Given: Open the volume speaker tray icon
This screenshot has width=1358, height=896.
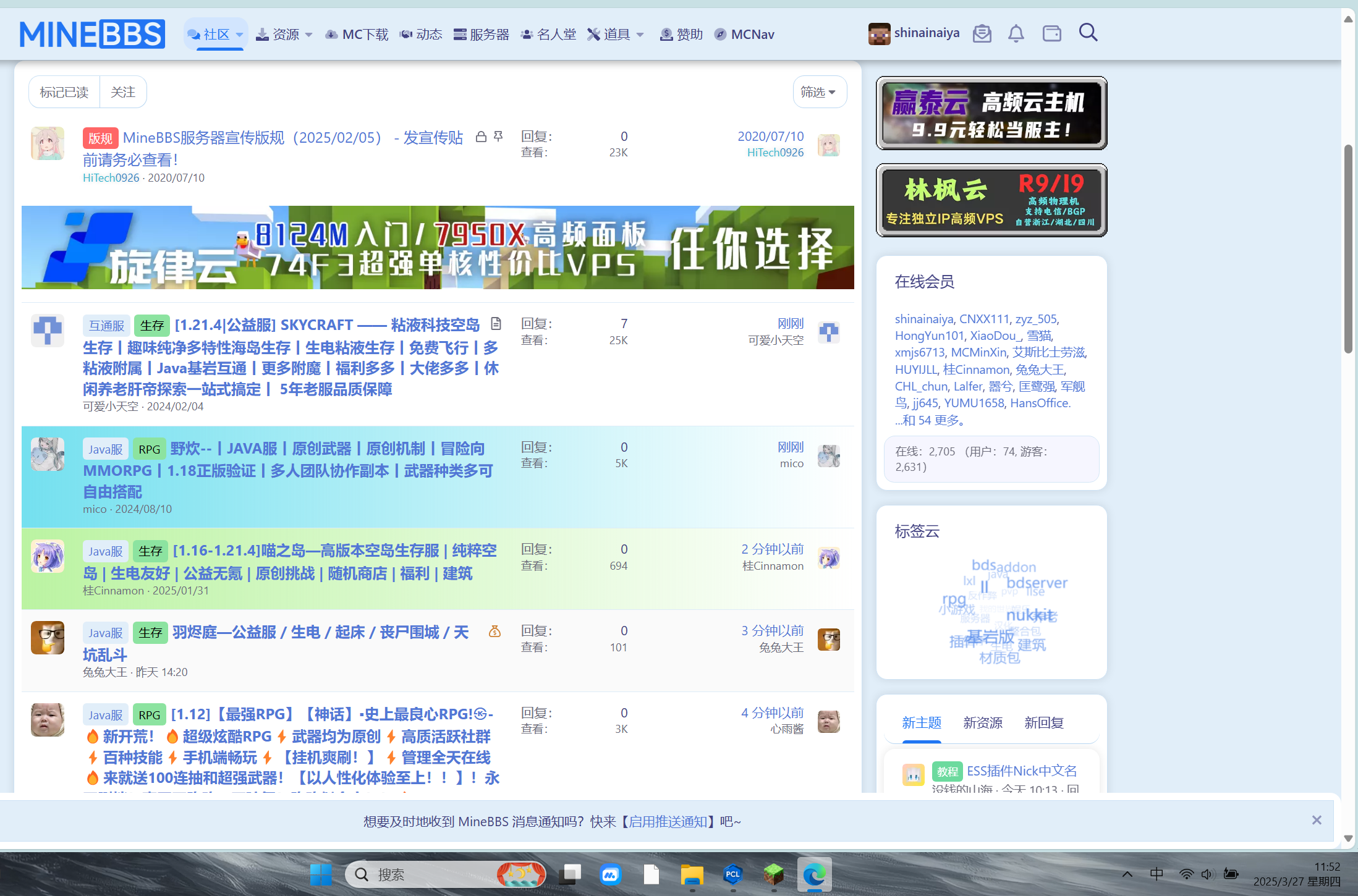Looking at the screenshot, I should (1207, 874).
